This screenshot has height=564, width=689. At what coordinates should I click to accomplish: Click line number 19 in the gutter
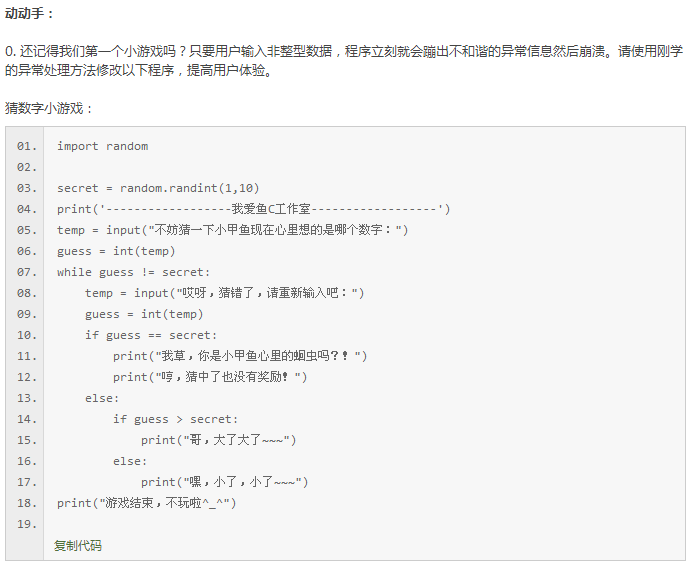pyautogui.click(x=27, y=524)
